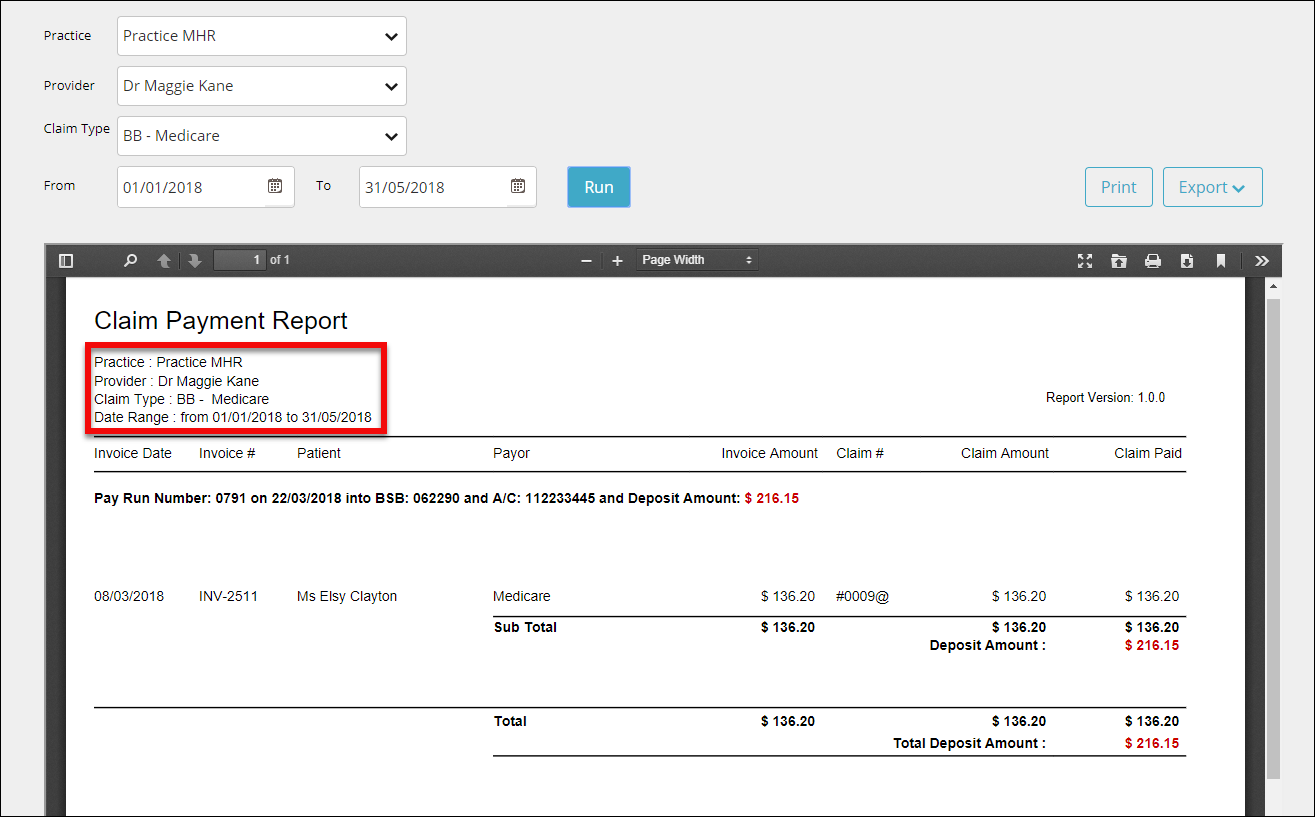
Task: Switch to presentation mode fullscreen icon
Action: pos(1085,261)
